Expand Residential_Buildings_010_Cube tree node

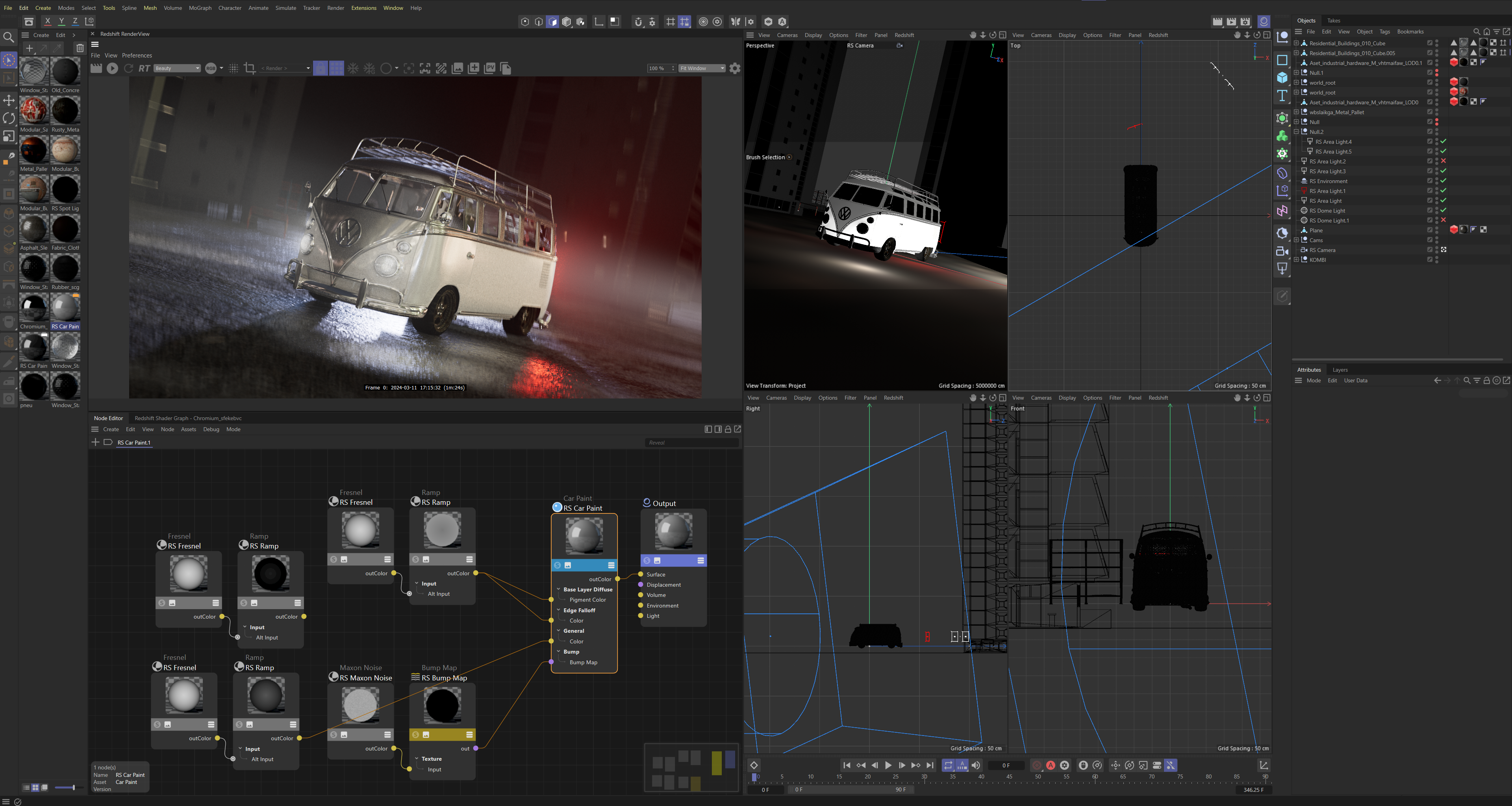coord(1296,43)
